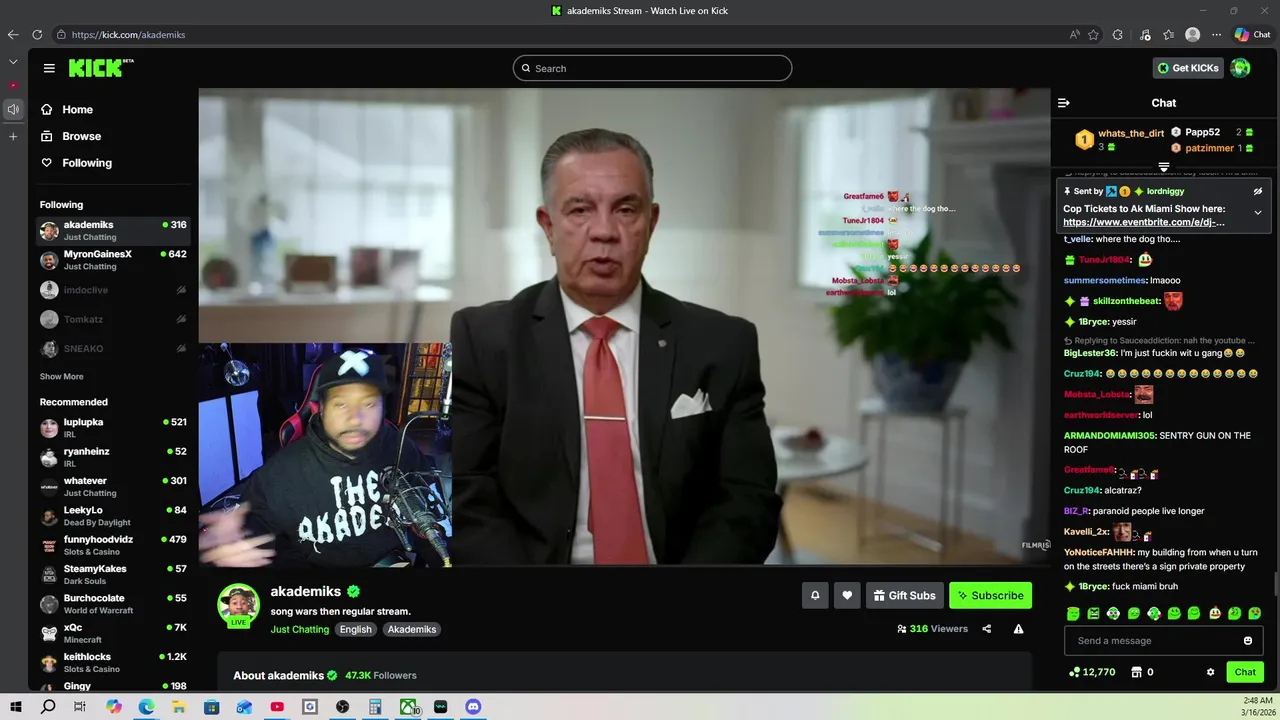
Task: Insert the first green flat-top emote
Action: pos(1073,614)
